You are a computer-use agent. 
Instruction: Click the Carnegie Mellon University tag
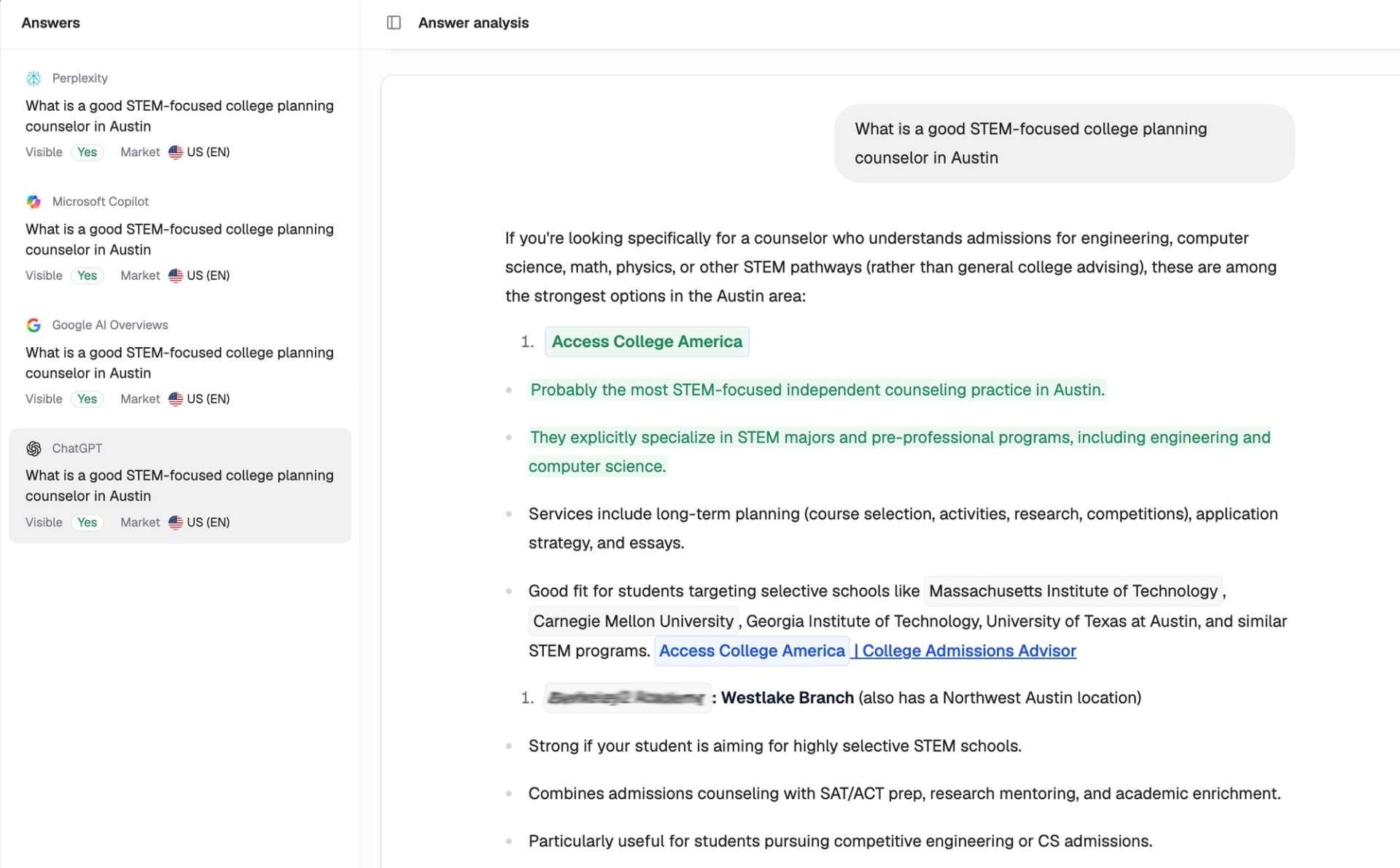click(633, 621)
